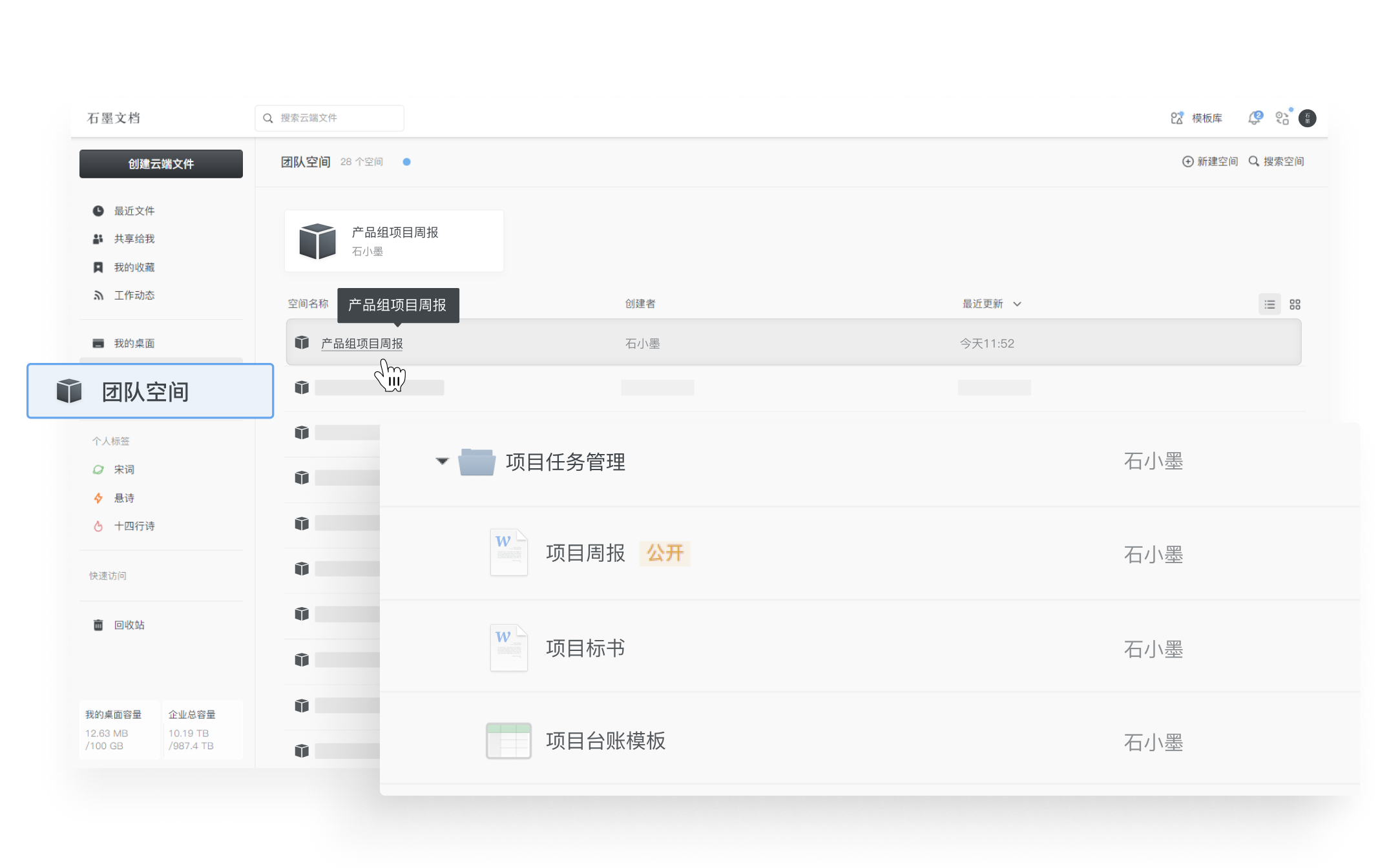Collapse the 项目任务管理 folder arrow

pos(442,461)
